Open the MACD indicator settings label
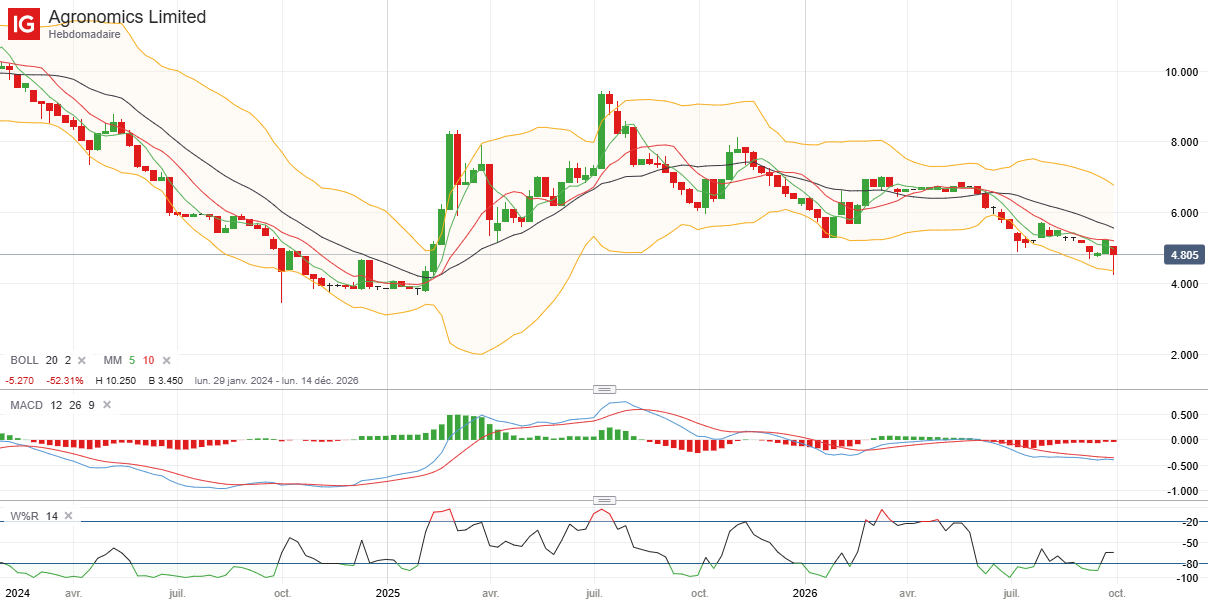The image size is (1208, 602). 25,405
